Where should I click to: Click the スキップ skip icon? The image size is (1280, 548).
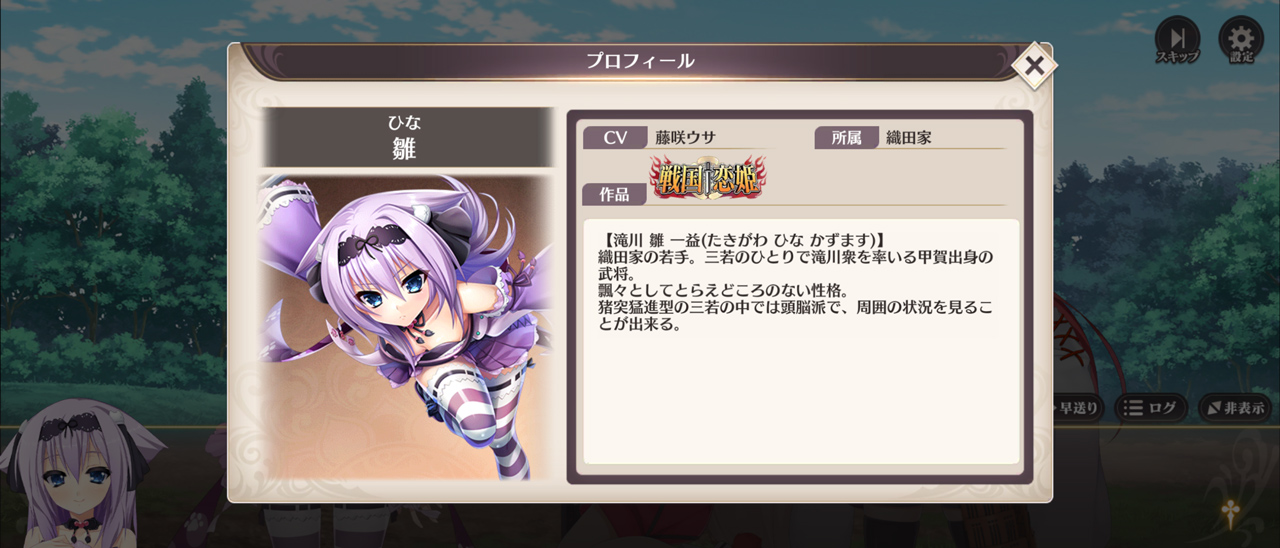pos(1177,40)
